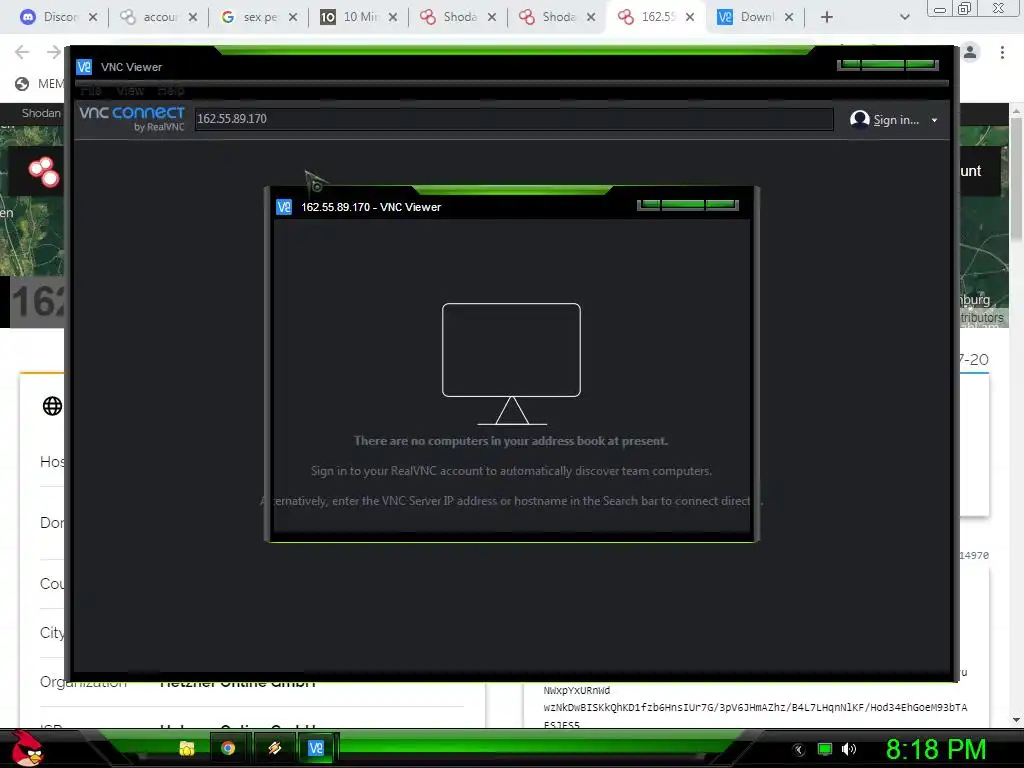The height and width of the screenshot is (768, 1024).
Task: Switch to the first Shodan tab
Action: (450, 17)
